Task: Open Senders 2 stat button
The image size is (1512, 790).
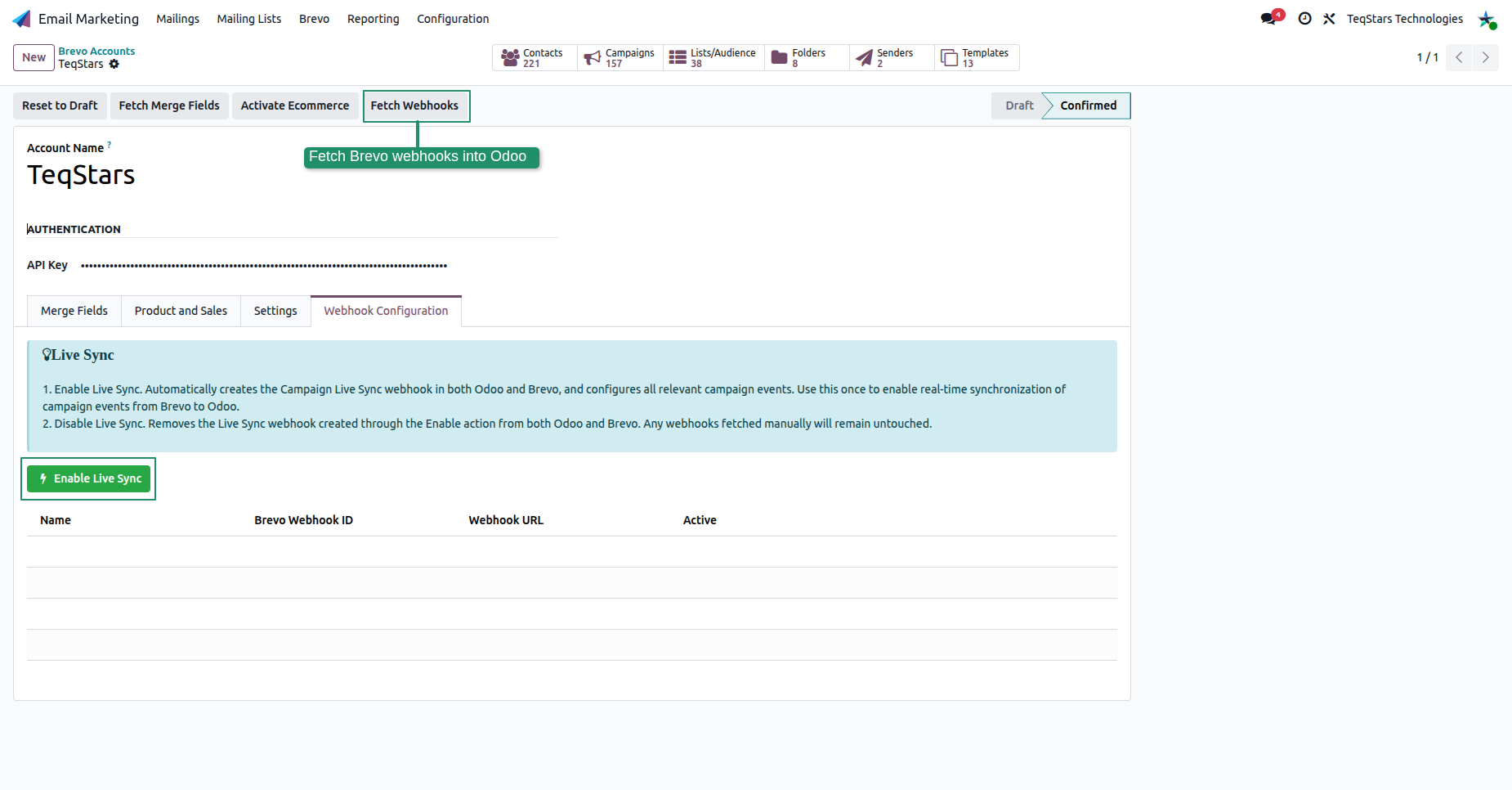Action: click(x=892, y=57)
